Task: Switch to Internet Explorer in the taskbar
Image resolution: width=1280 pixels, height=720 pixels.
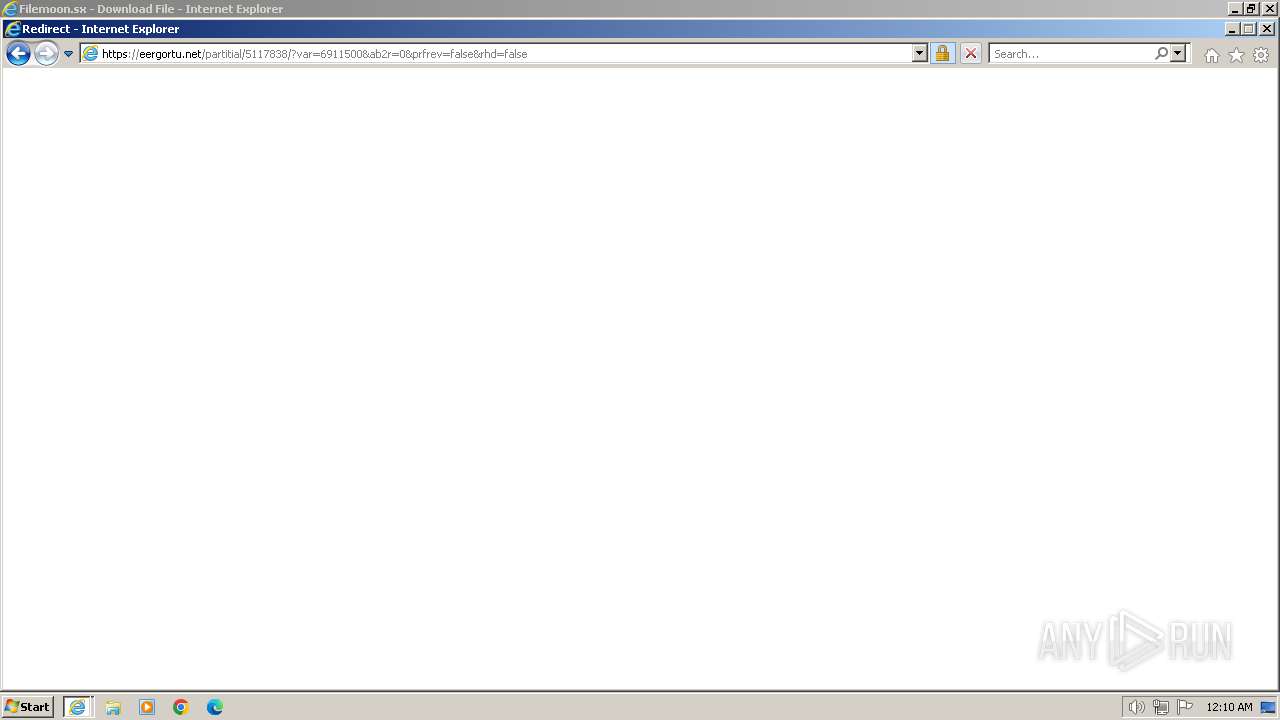Action: 78,707
